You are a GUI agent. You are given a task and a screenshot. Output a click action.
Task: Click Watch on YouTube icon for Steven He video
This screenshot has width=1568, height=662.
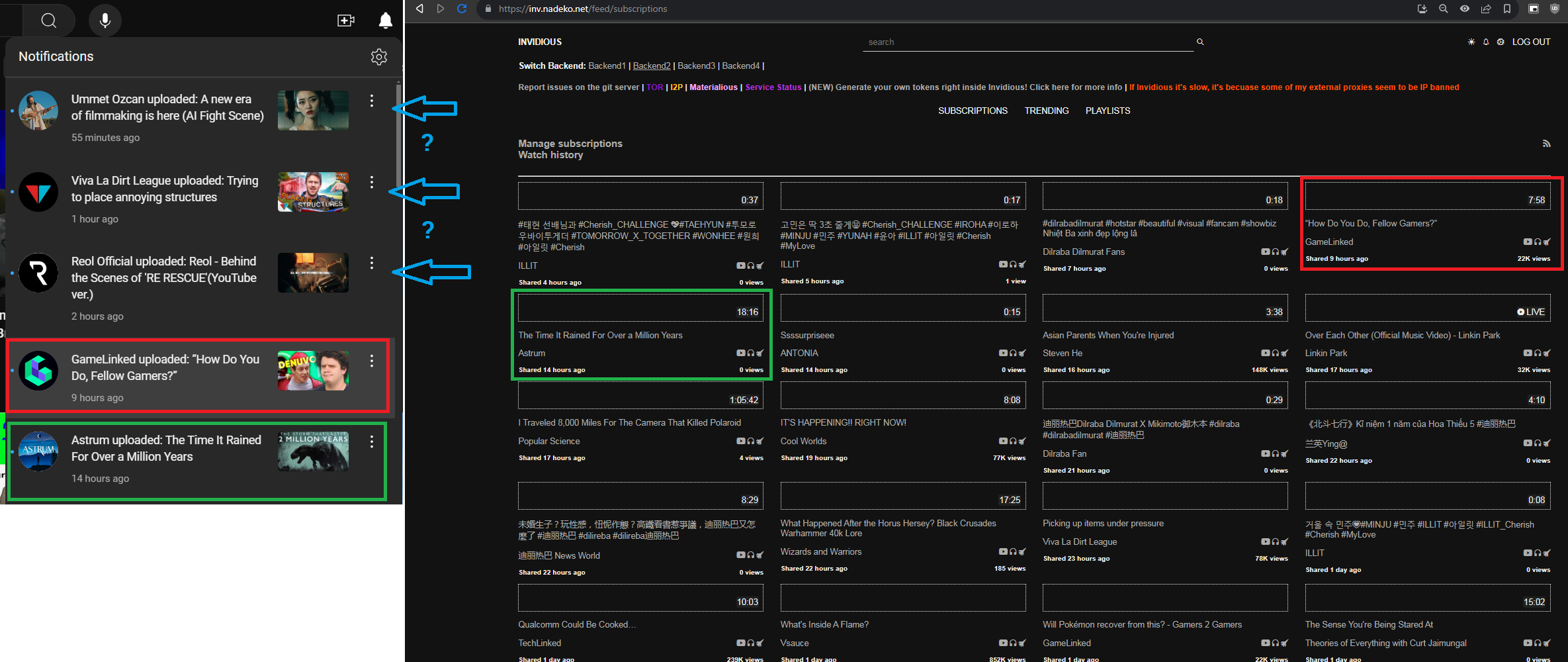coord(1265,353)
